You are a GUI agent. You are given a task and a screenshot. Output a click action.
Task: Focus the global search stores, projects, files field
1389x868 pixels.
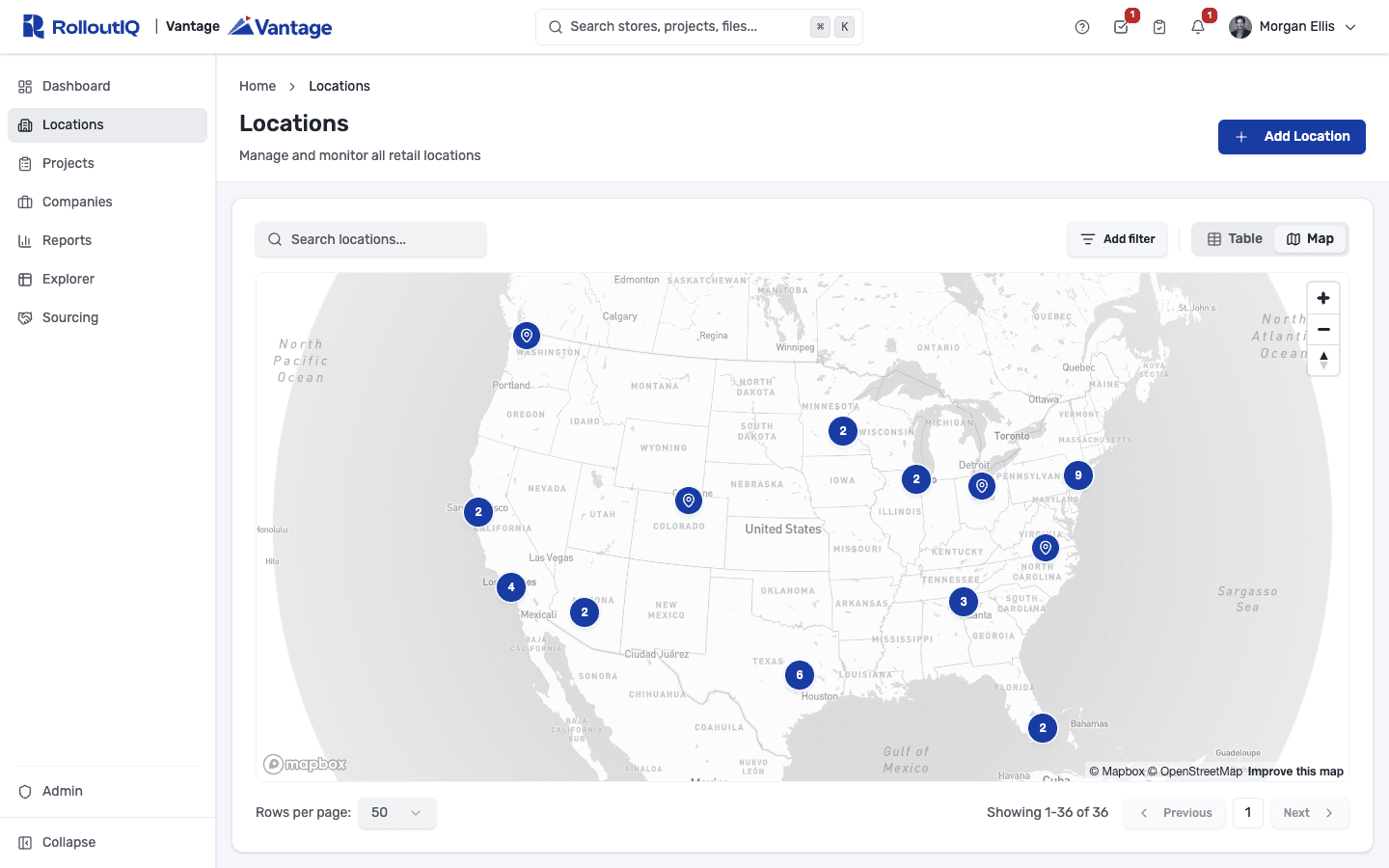click(x=699, y=27)
